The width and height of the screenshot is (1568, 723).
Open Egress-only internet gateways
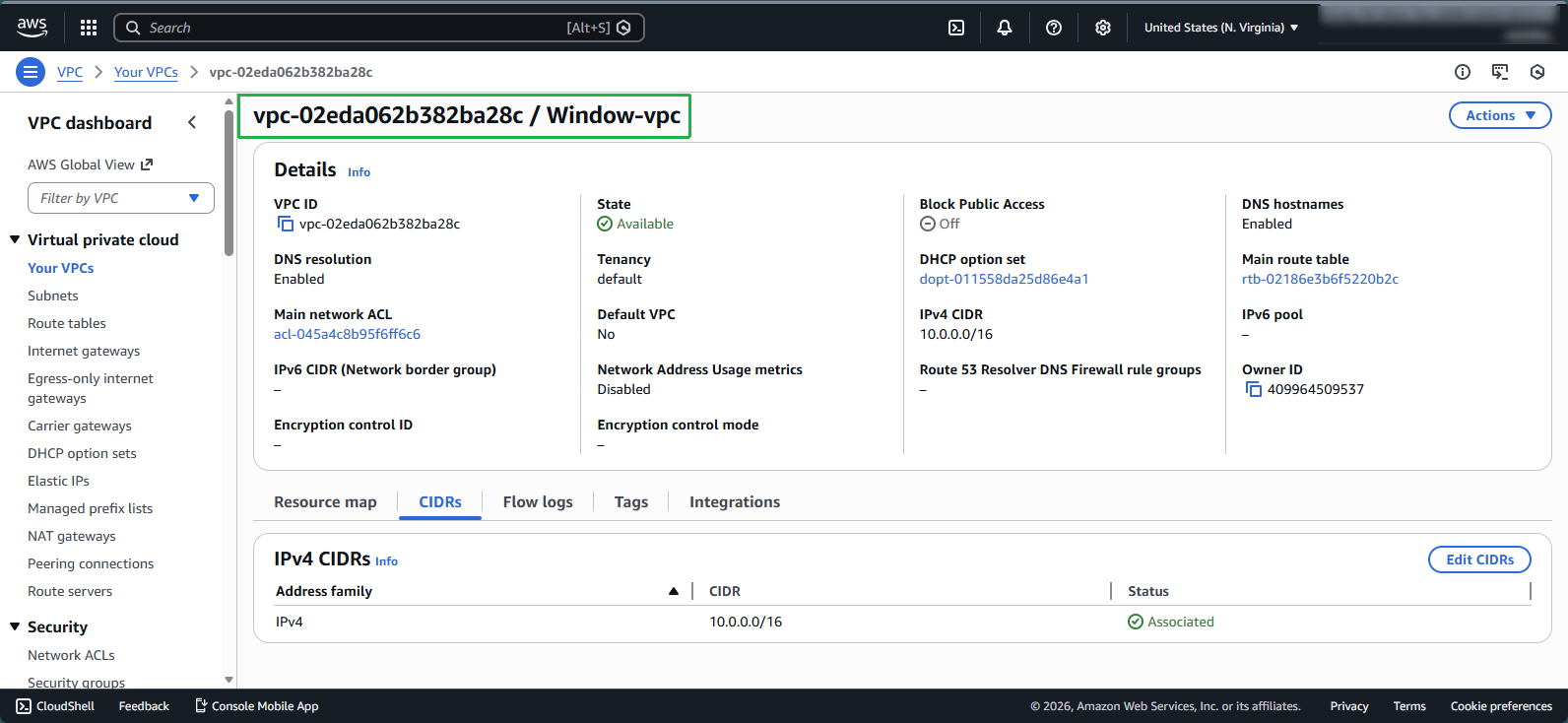(x=91, y=388)
